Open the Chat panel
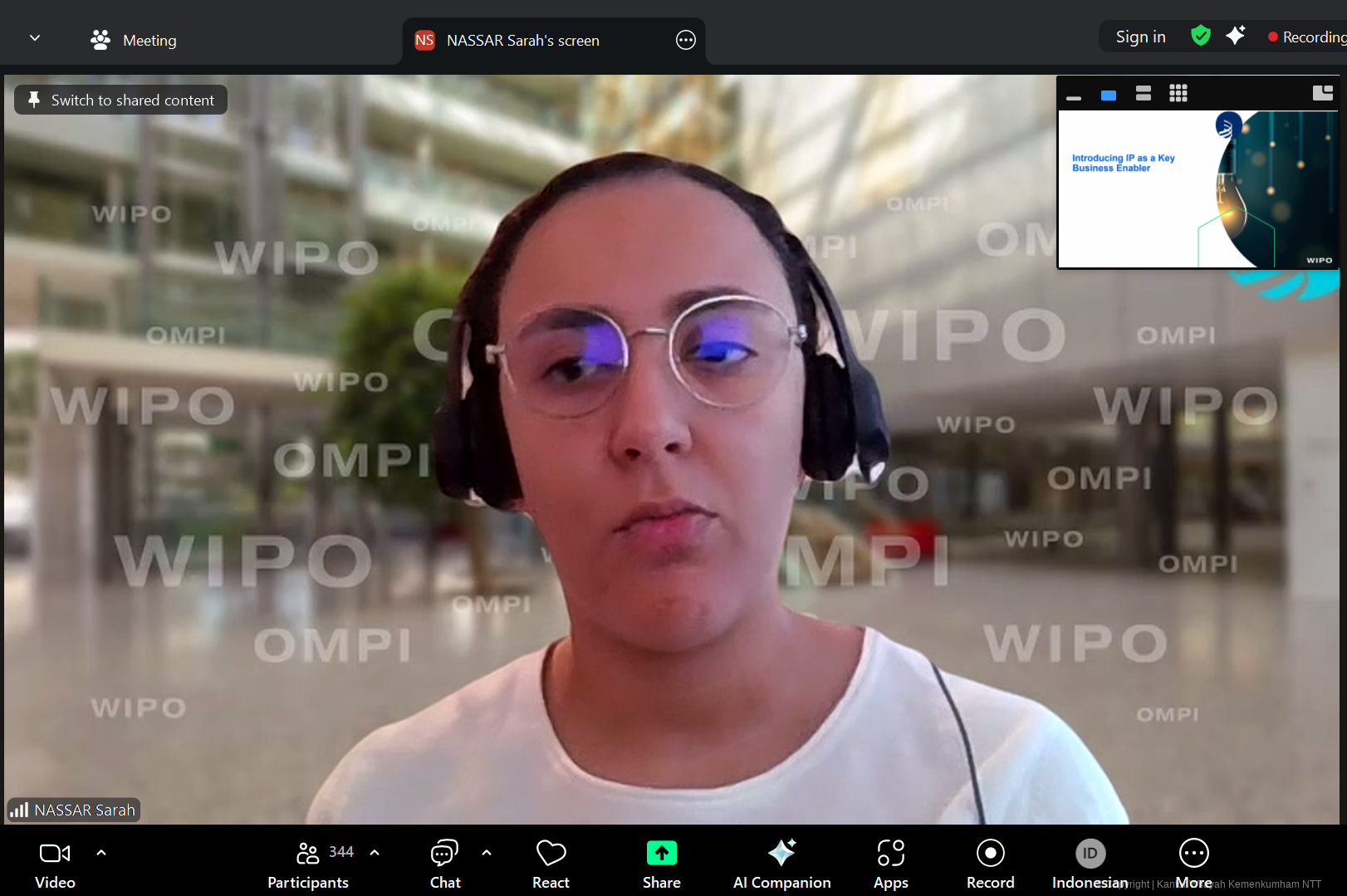Viewport: 1347px width, 896px height. pyautogui.click(x=445, y=864)
